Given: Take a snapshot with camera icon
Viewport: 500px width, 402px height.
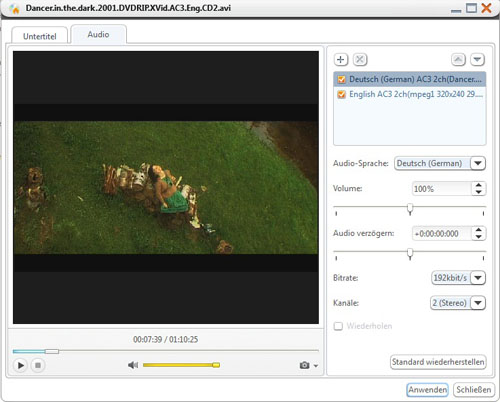Looking at the screenshot, I should tap(304, 365).
